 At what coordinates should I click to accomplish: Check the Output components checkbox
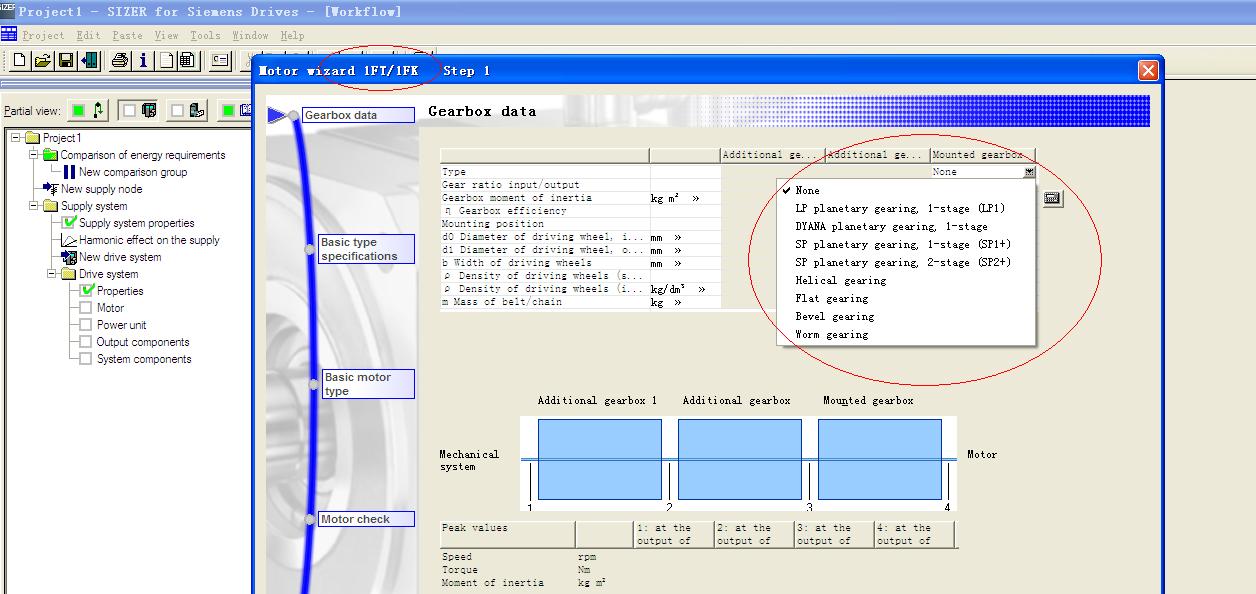point(86,342)
